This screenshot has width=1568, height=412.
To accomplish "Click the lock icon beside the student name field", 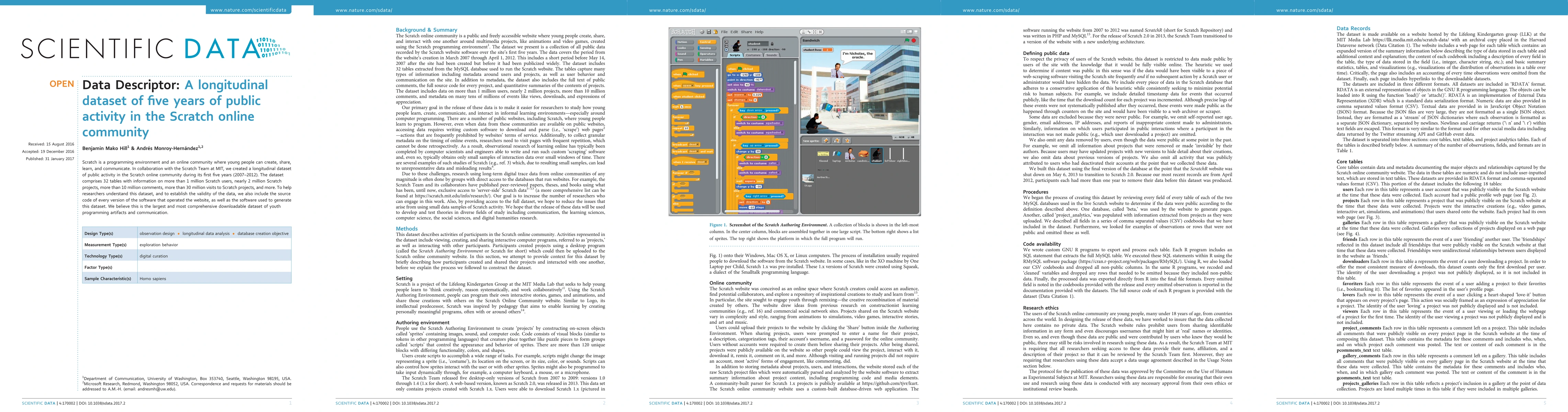I will (x=772, y=44).
